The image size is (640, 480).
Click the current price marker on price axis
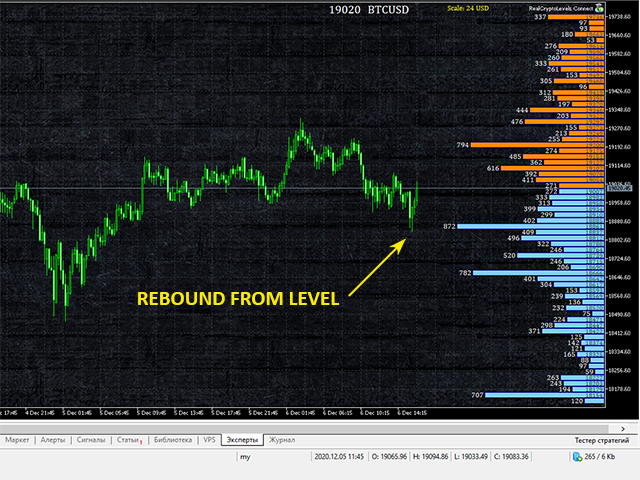click(x=619, y=188)
